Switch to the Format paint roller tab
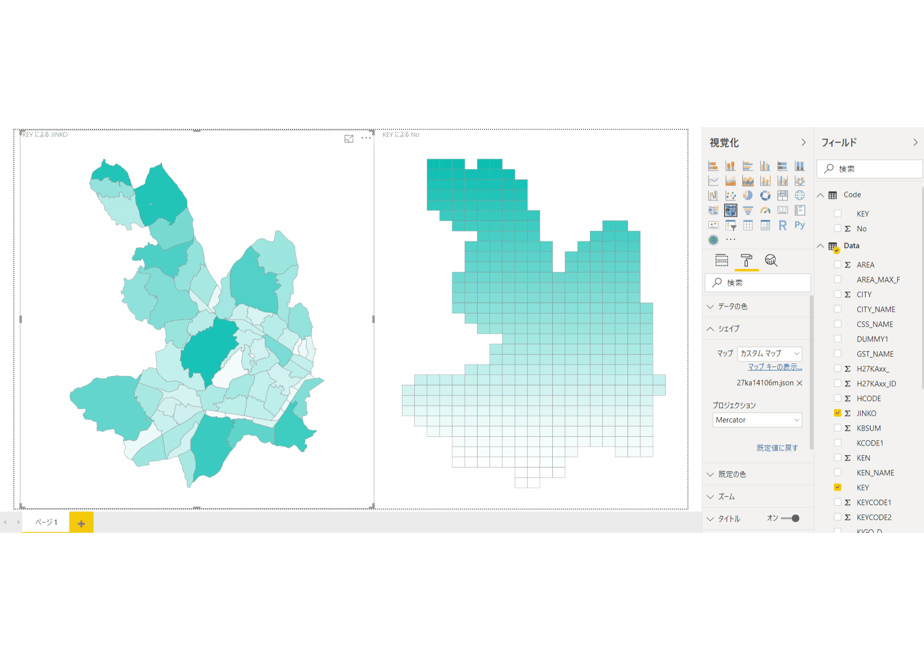Image resolution: width=924 pixels, height=660 pixels. coord(746,260)
